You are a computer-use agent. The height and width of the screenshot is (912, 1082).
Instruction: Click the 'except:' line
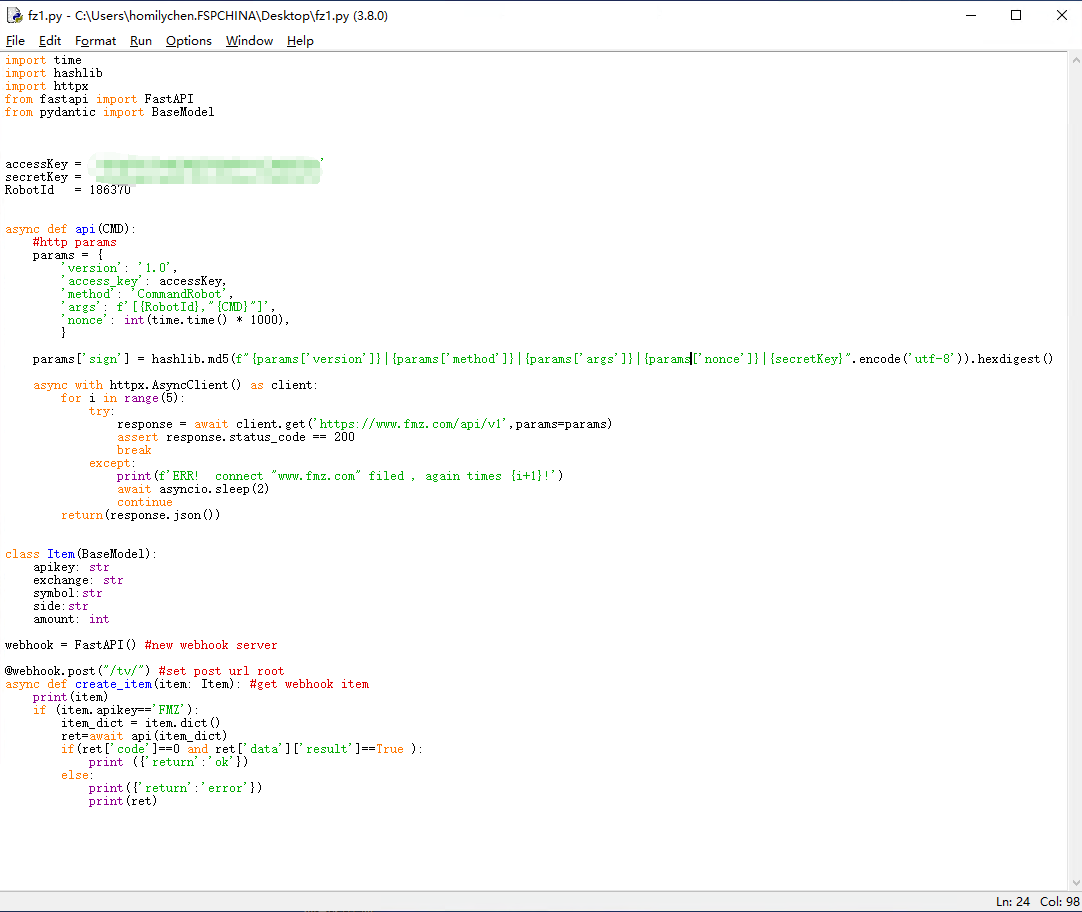[x=112, y=464]
